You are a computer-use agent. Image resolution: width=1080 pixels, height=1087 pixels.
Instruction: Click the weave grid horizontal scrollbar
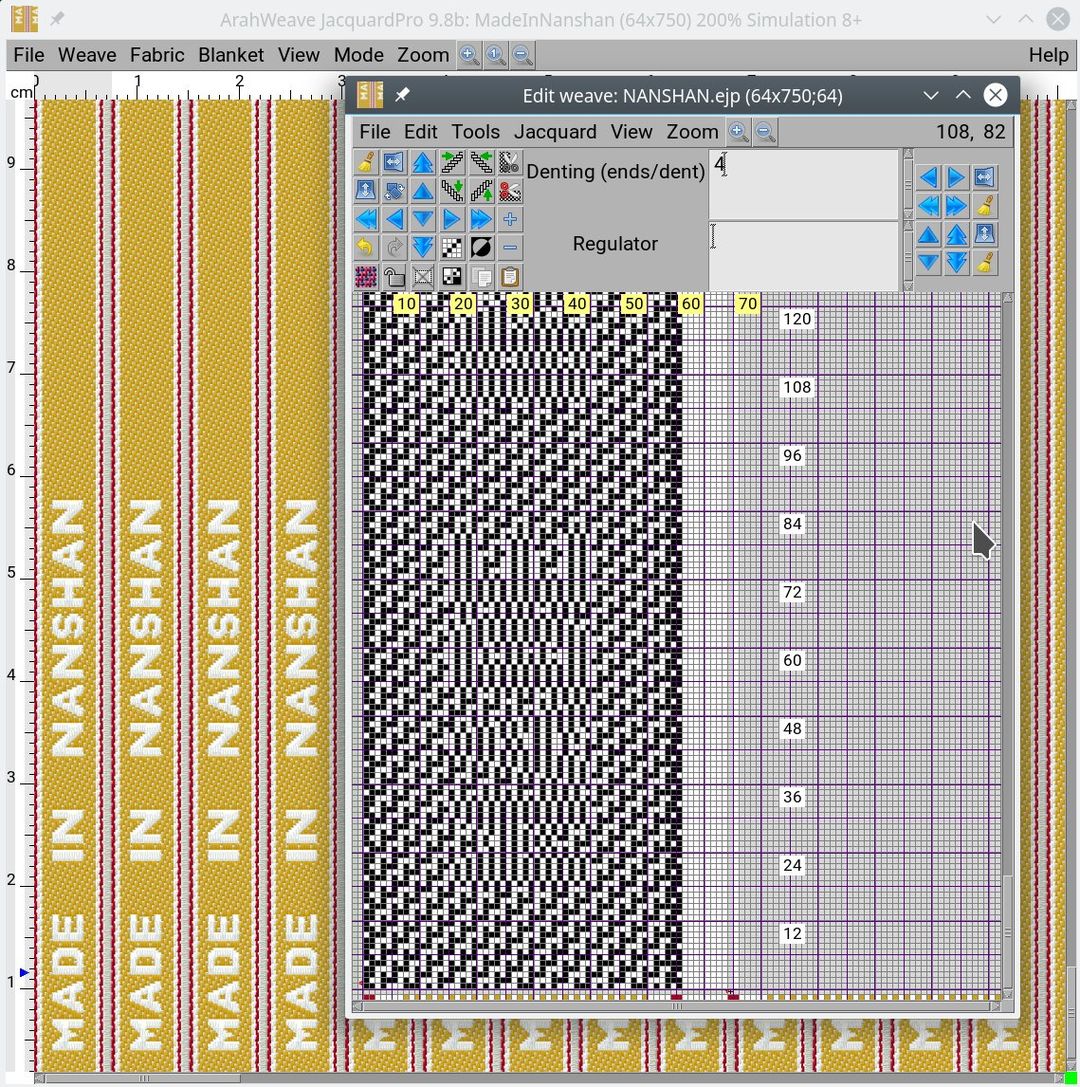click(677, 1006)
